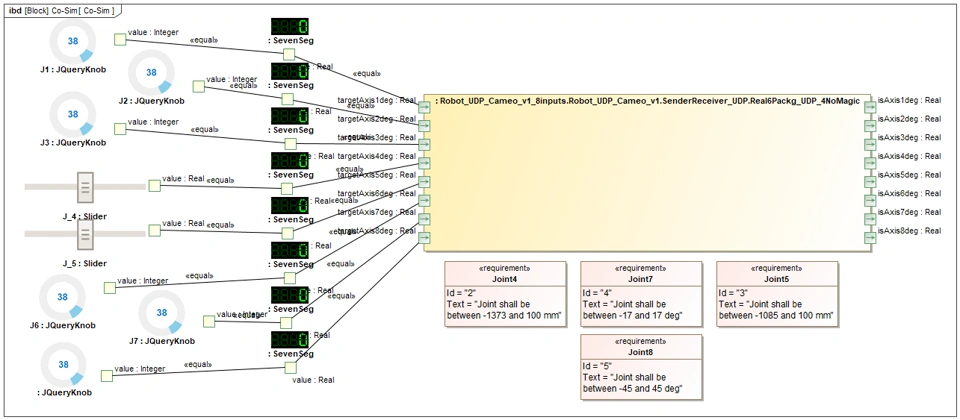Click the J3 JQueryKnob dial

pos(73,114)
